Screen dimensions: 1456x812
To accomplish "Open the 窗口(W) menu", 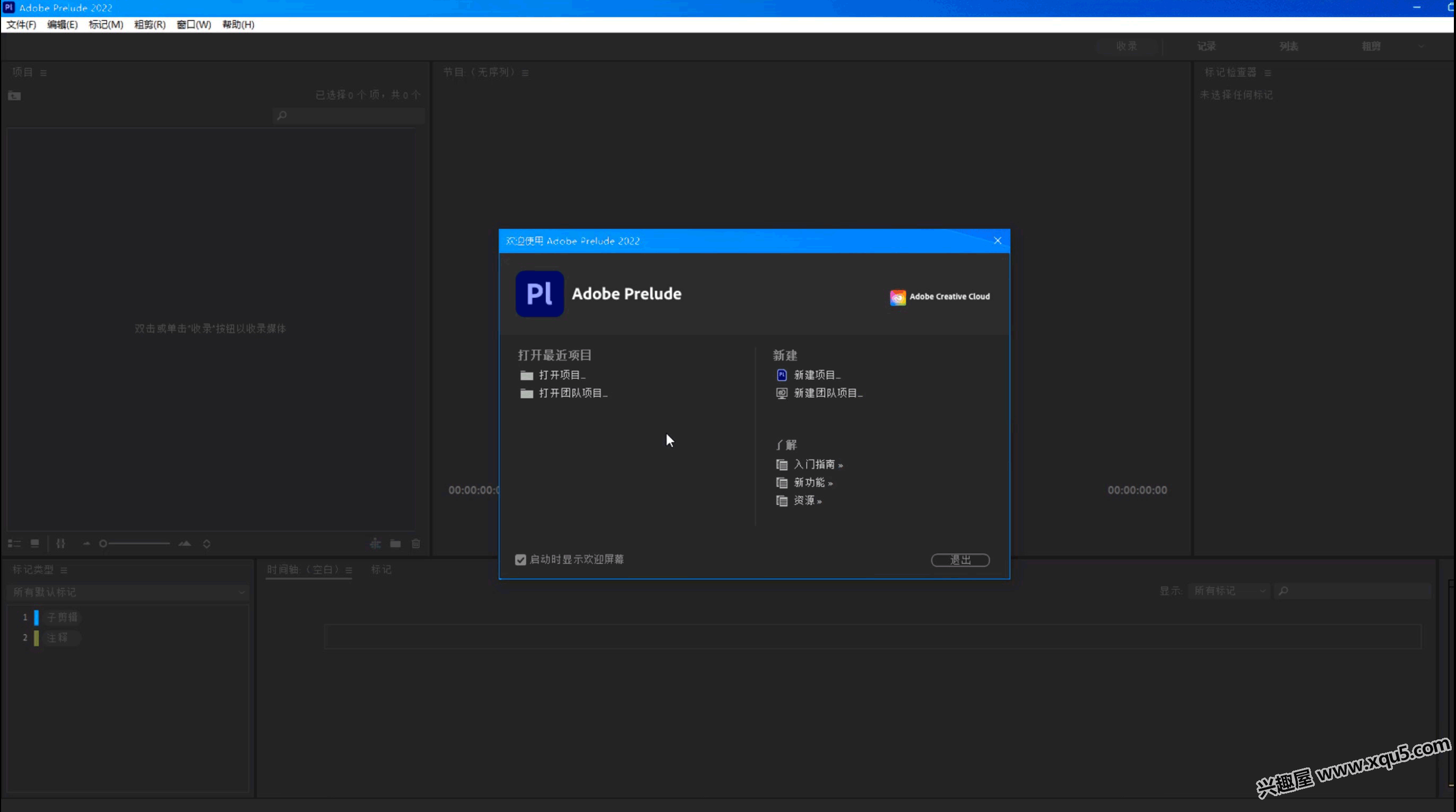I will coord(194,24).
